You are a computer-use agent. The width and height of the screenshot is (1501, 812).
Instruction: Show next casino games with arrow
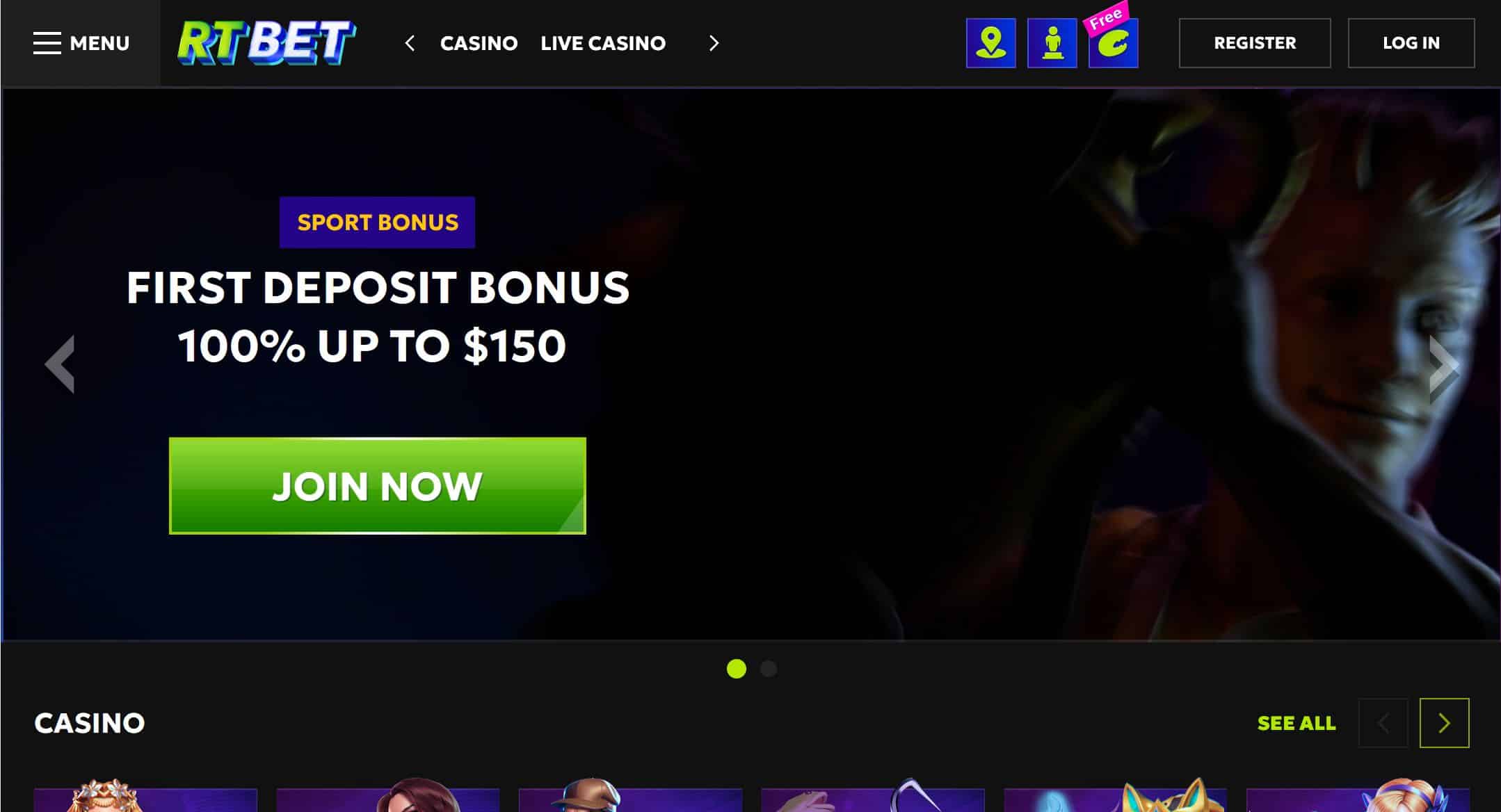point(1444,723)
